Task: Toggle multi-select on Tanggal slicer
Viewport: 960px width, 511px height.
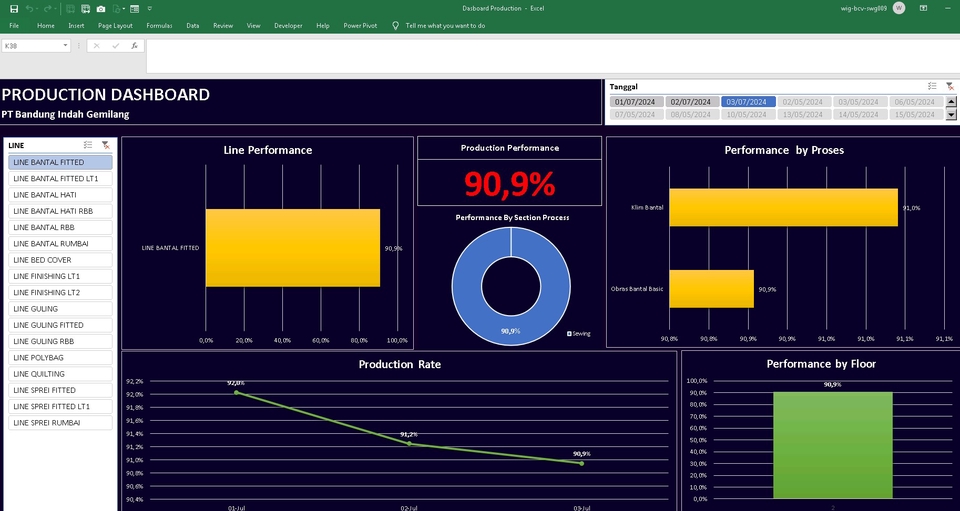Action: coord(932,86)
